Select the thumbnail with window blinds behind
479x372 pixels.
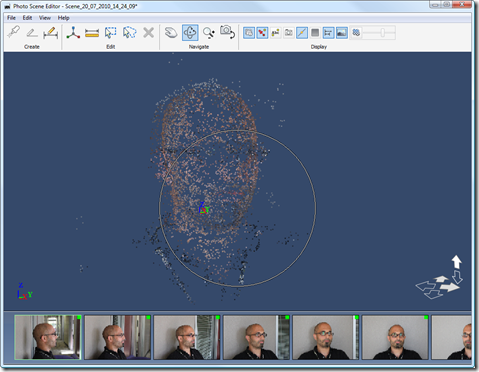click(187, 337)
